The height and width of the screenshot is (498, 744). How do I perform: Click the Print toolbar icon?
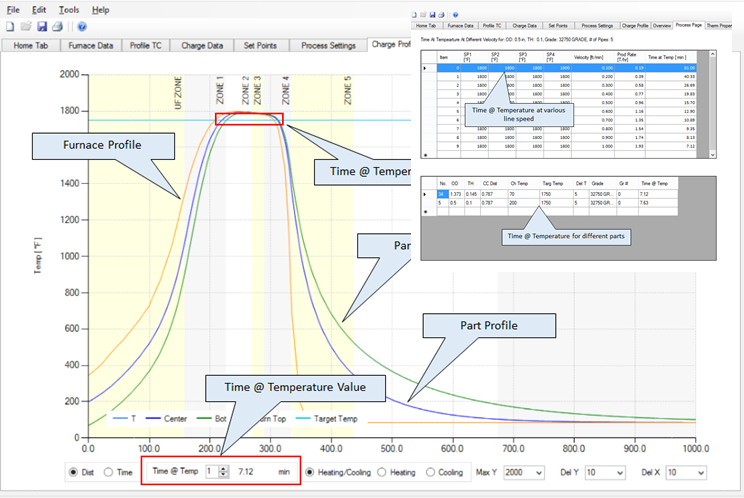[x=57, y=27]
